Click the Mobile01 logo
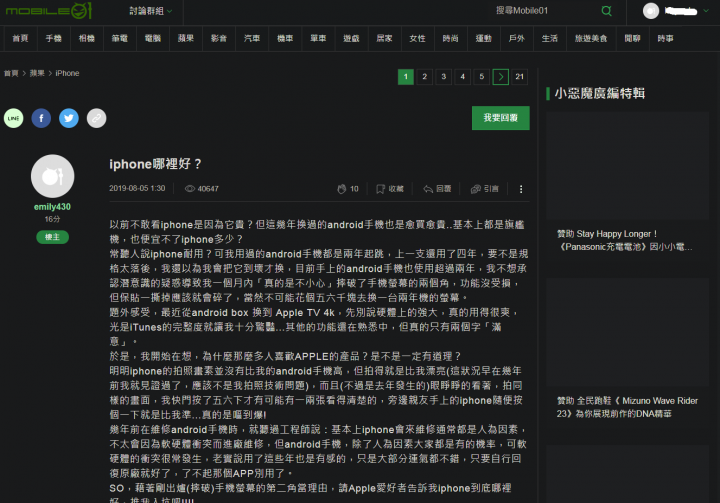 click(48, 11)
